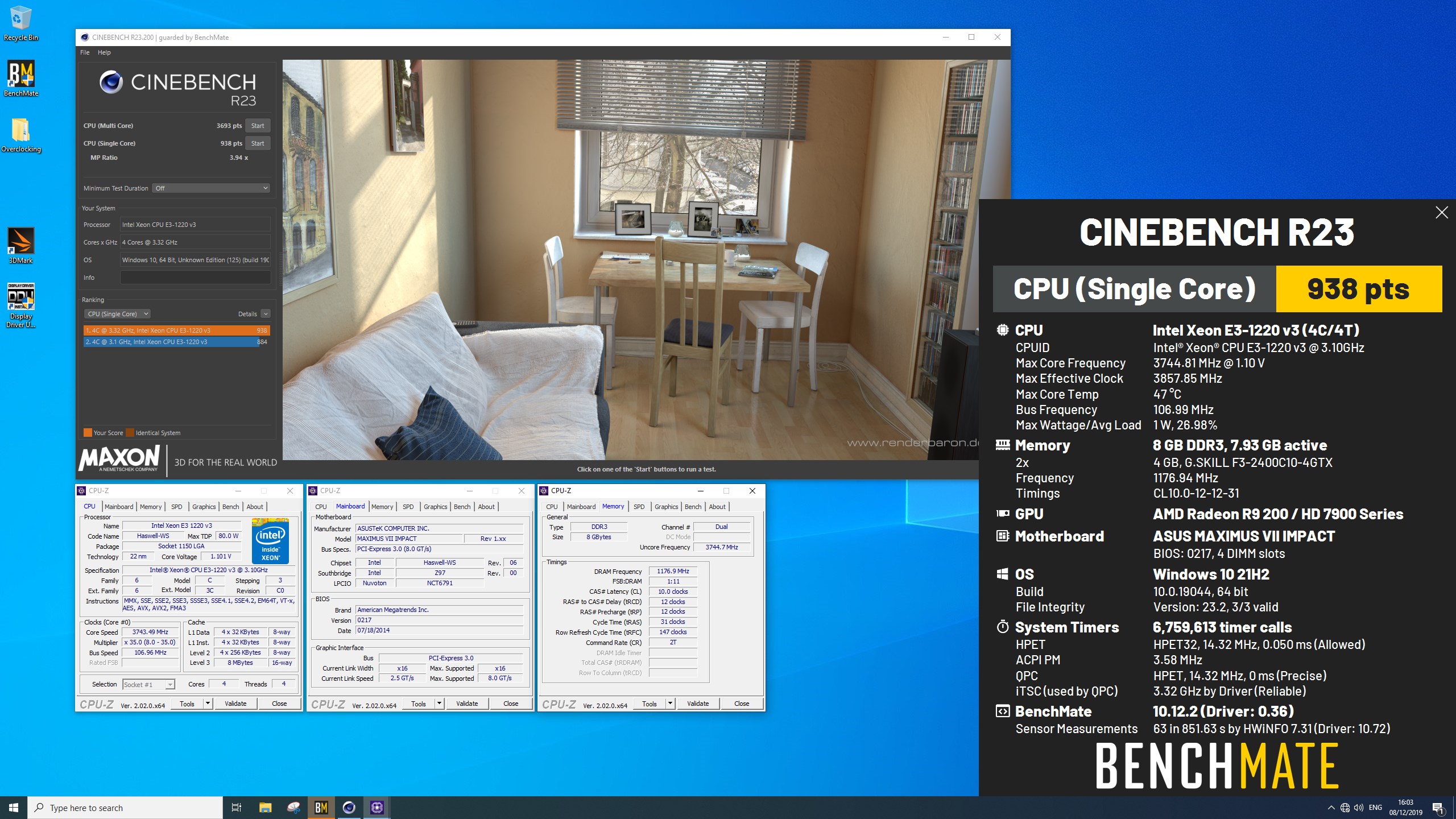Image resolution: width=1456 pixels, height=819 pixels.
Task: Select ranking entry 4C @ 3.32 GHz
Action: 177,330
